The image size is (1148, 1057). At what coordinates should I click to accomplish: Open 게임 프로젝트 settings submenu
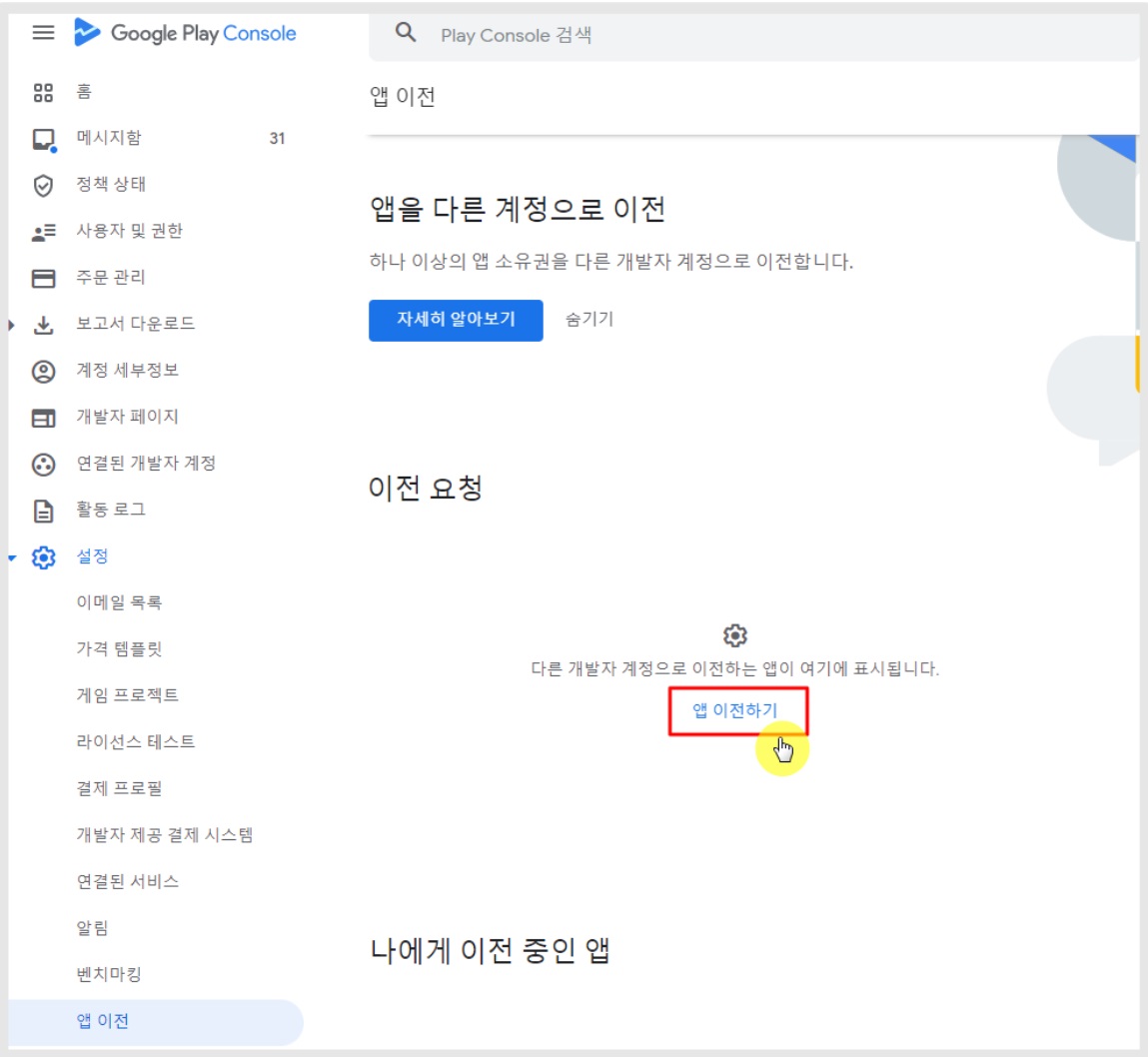coord(128,694)
